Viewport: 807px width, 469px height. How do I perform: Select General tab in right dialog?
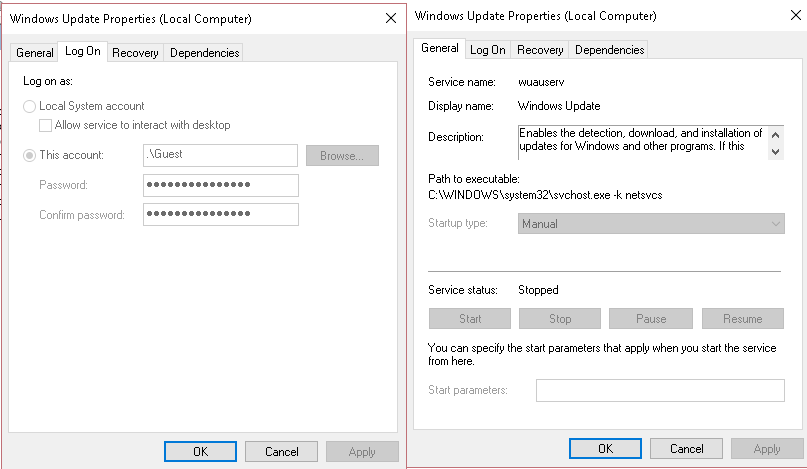pyautogui.click(x=440, y=48)
